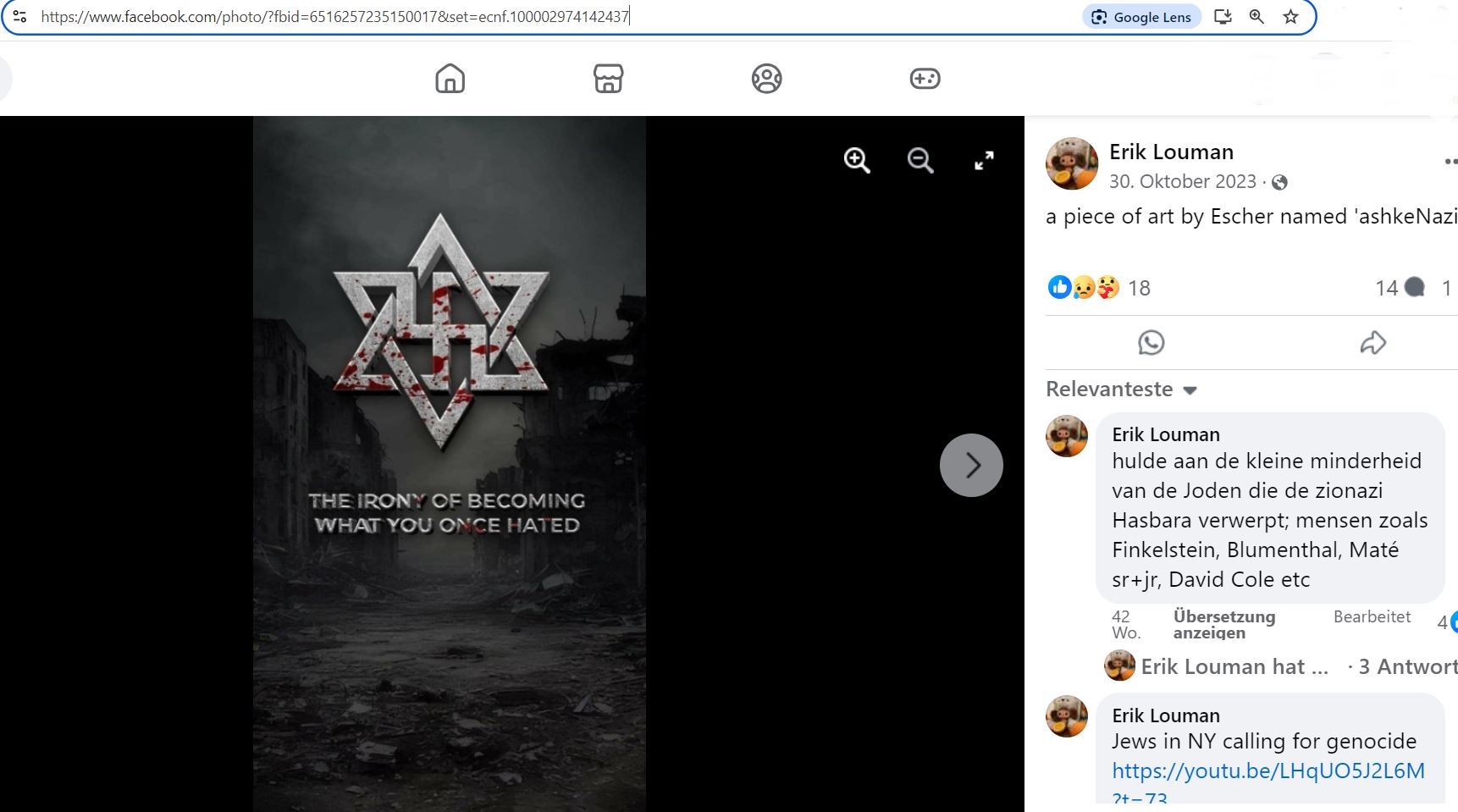The width and height of the screenshot is (1458, 812).
Task: Open Facebook Groups tab
Action: [766, 79]
